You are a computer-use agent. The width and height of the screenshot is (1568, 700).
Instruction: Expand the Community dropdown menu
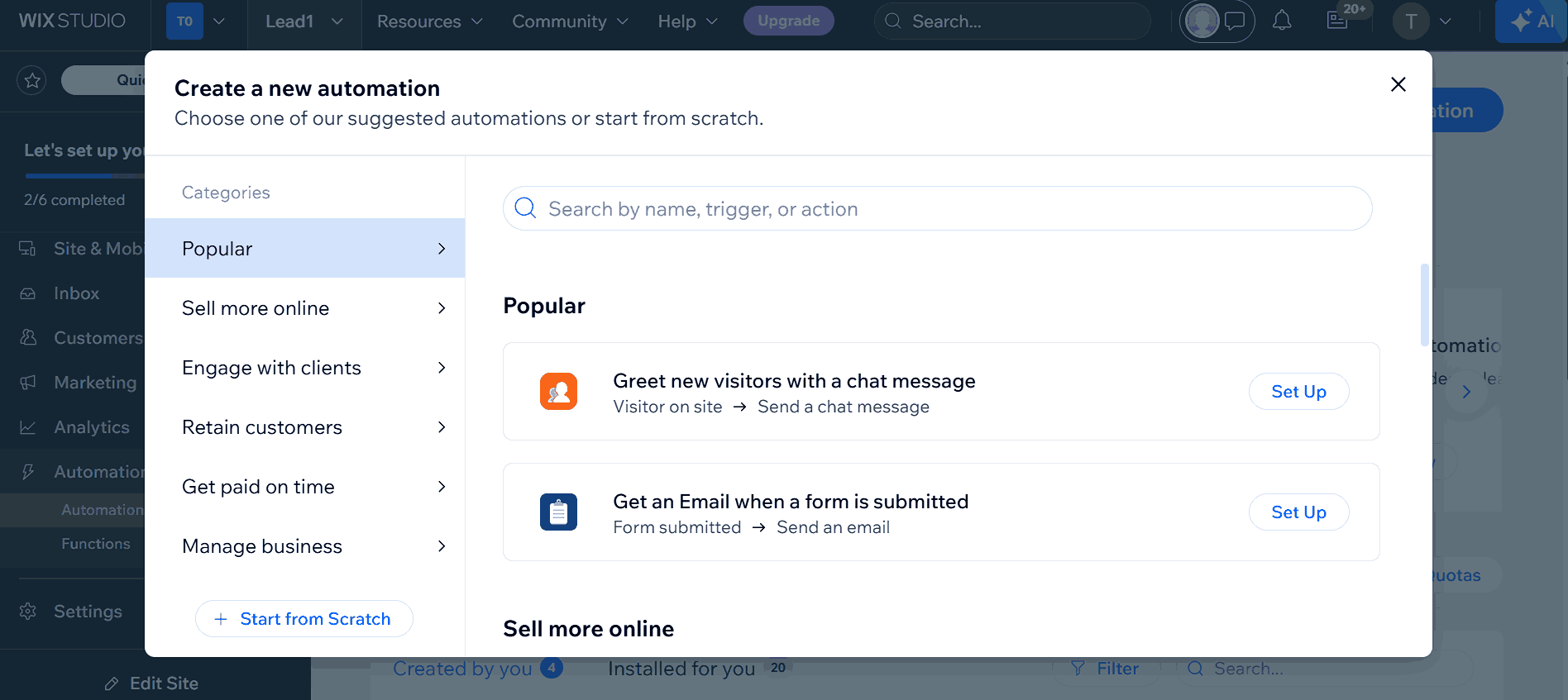(x=570, y=21)
